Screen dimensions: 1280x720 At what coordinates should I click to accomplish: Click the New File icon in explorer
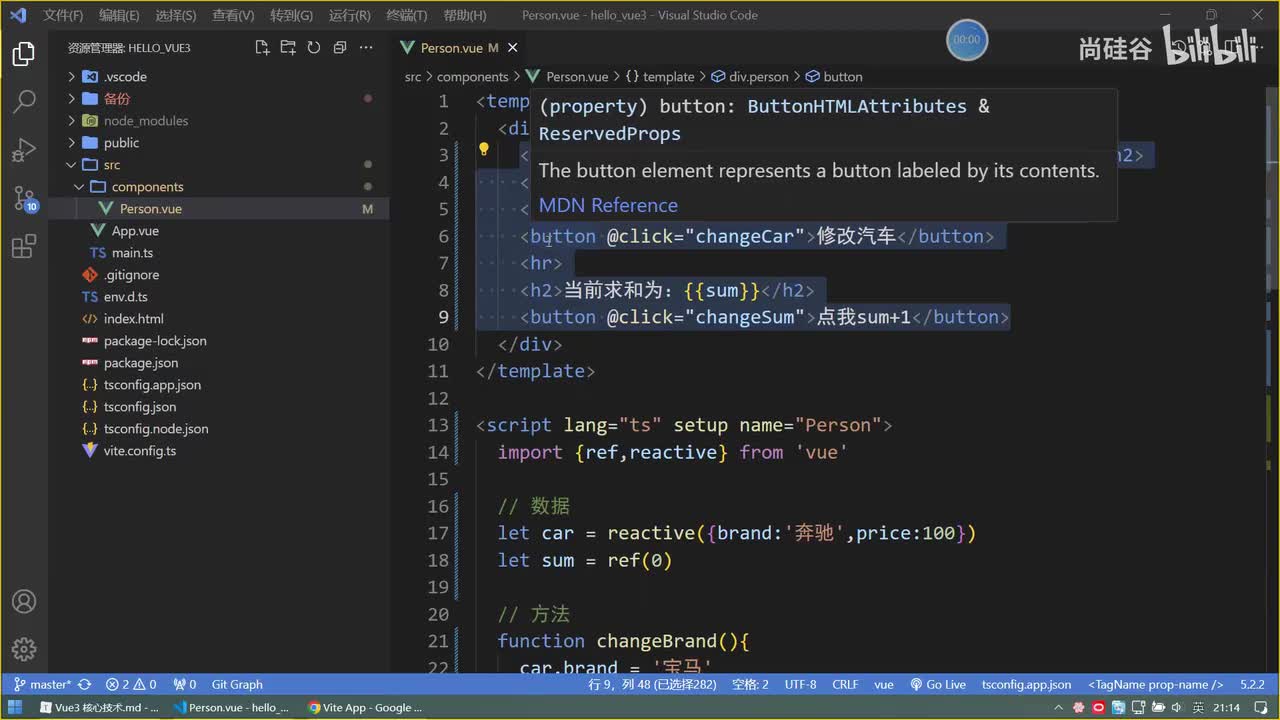pos(262,48)
